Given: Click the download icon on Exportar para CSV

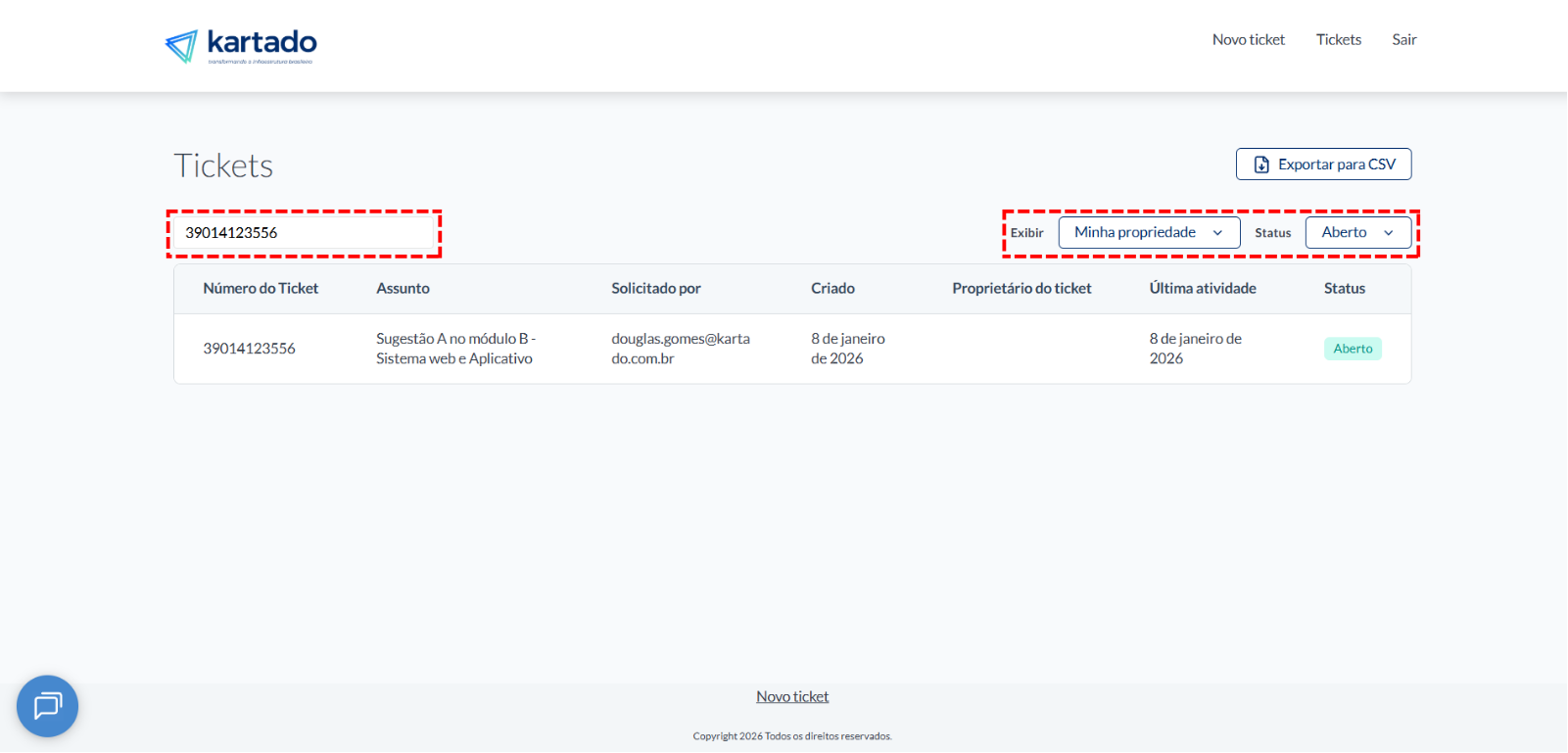Looking at the screenshot, I should click(x=1261, y=165).
